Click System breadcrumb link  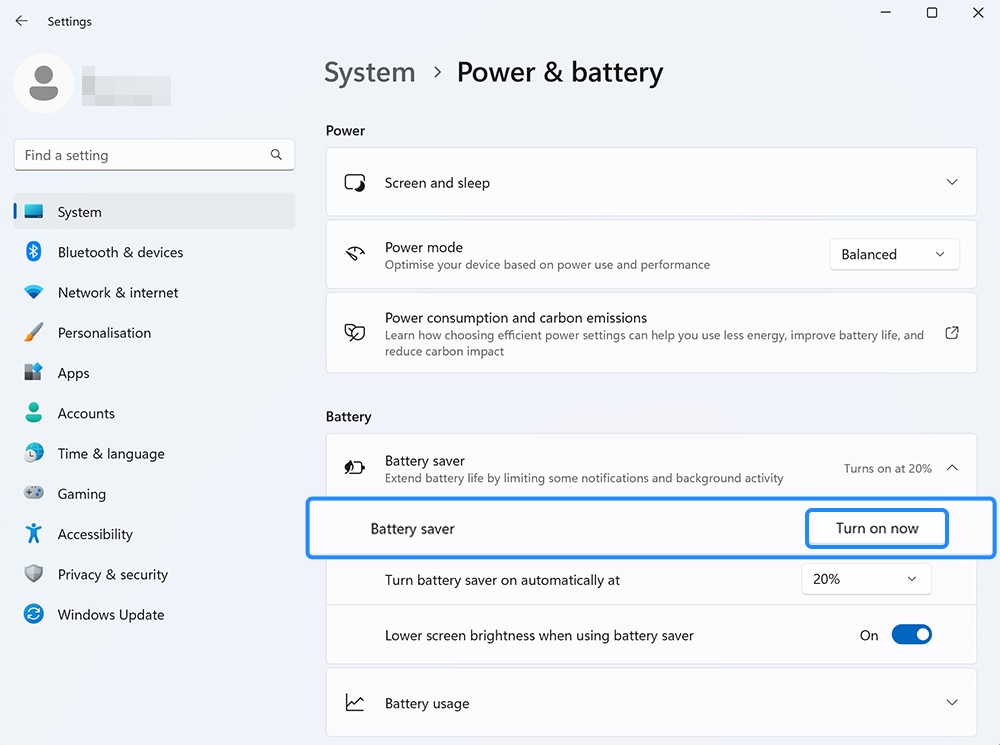pos(369,72)
